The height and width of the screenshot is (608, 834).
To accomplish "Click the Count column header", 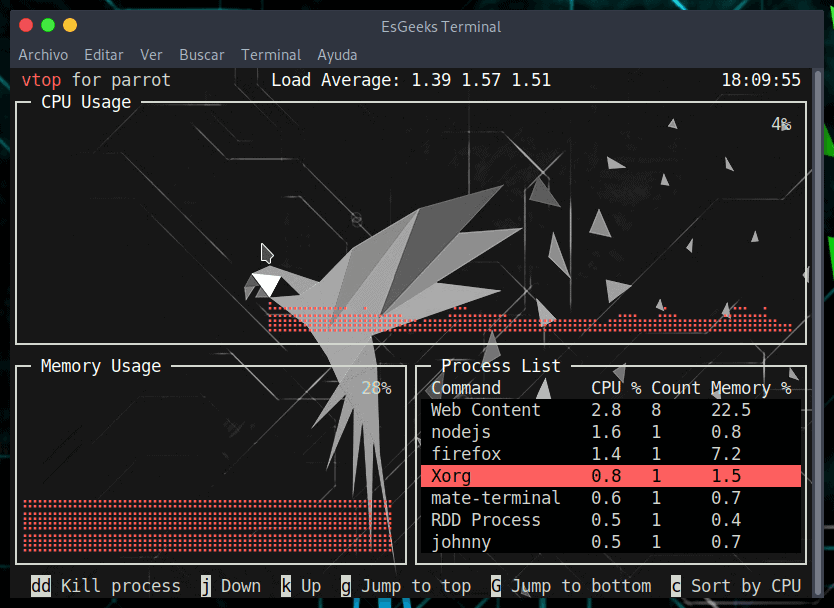I will point(675,388).
